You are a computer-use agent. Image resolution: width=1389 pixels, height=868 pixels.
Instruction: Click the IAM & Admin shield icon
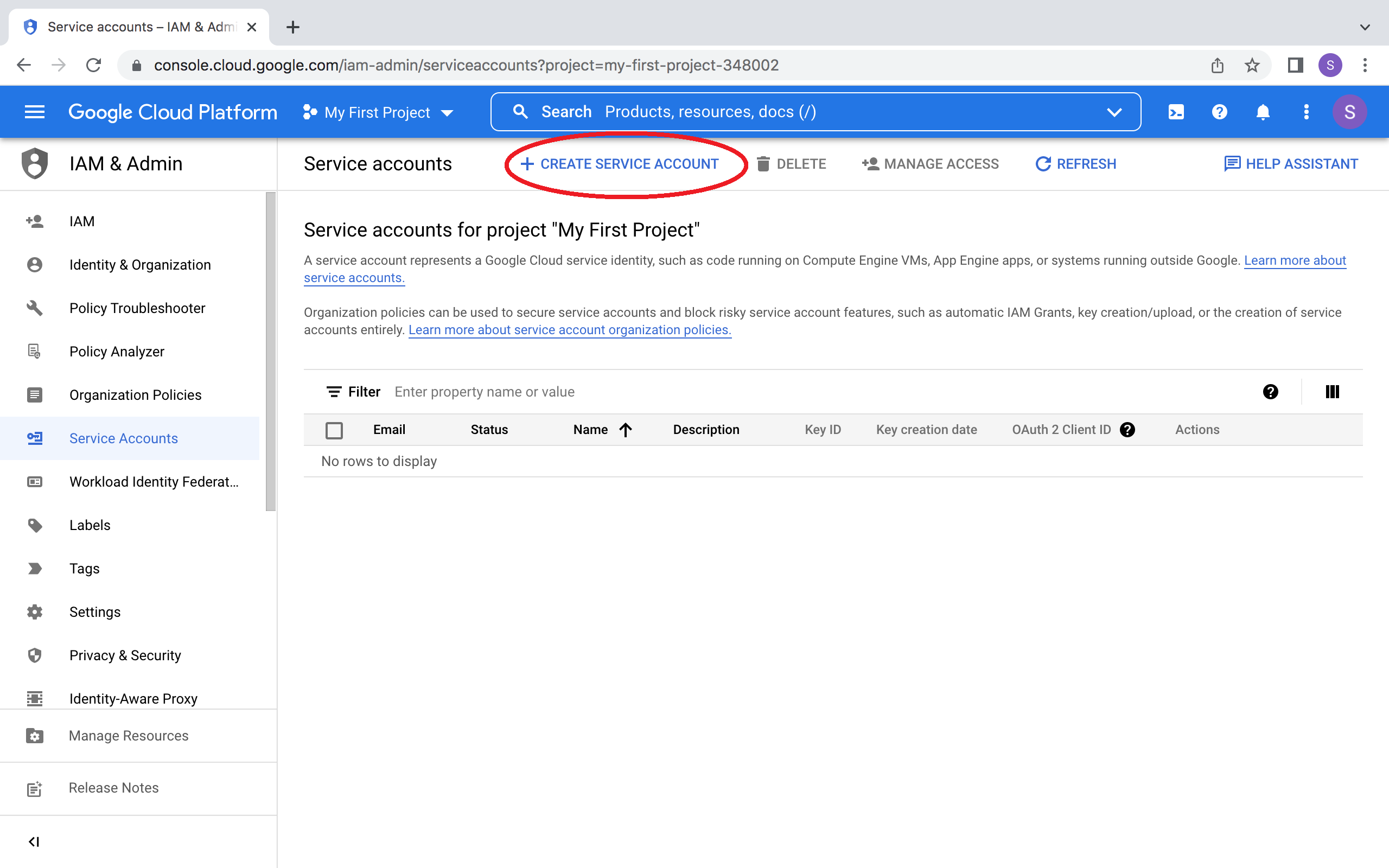point(35,163)
